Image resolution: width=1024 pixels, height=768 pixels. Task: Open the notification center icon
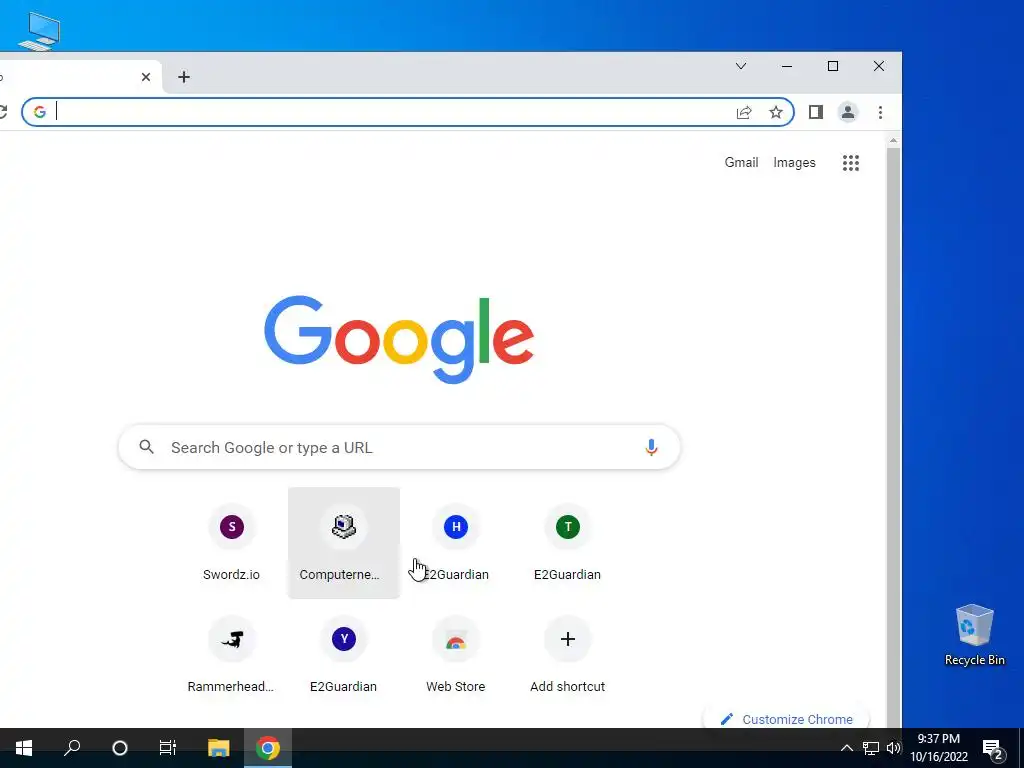point(993,749)
